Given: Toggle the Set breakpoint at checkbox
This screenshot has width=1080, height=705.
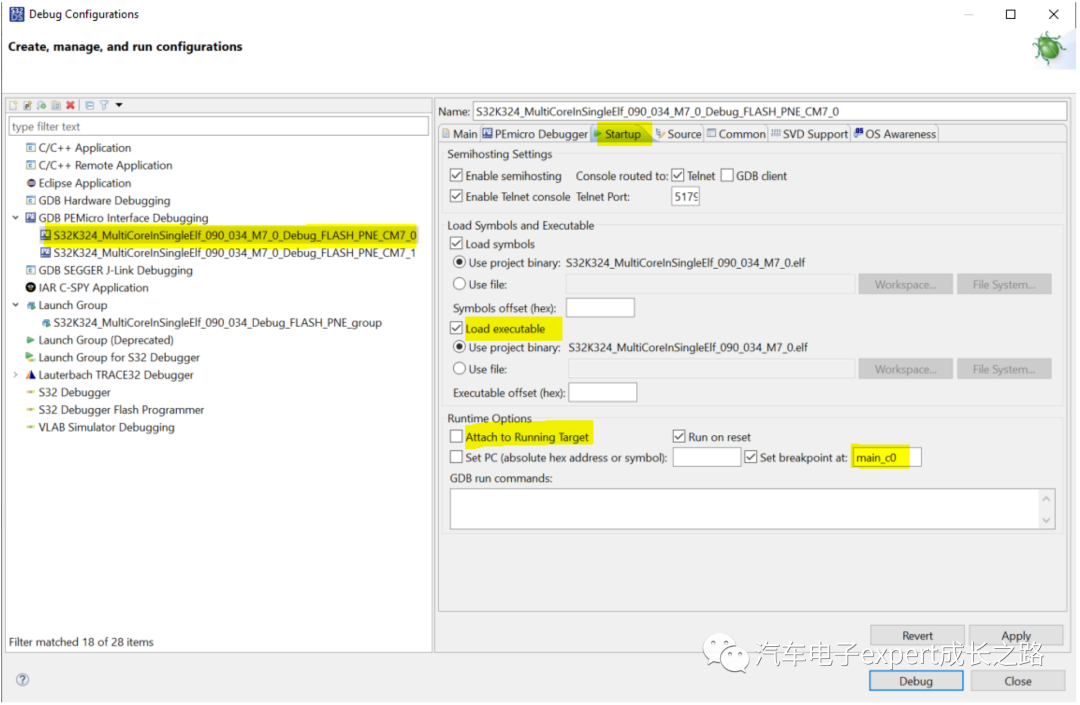Looking at the screenshot, I should point(751,457).
